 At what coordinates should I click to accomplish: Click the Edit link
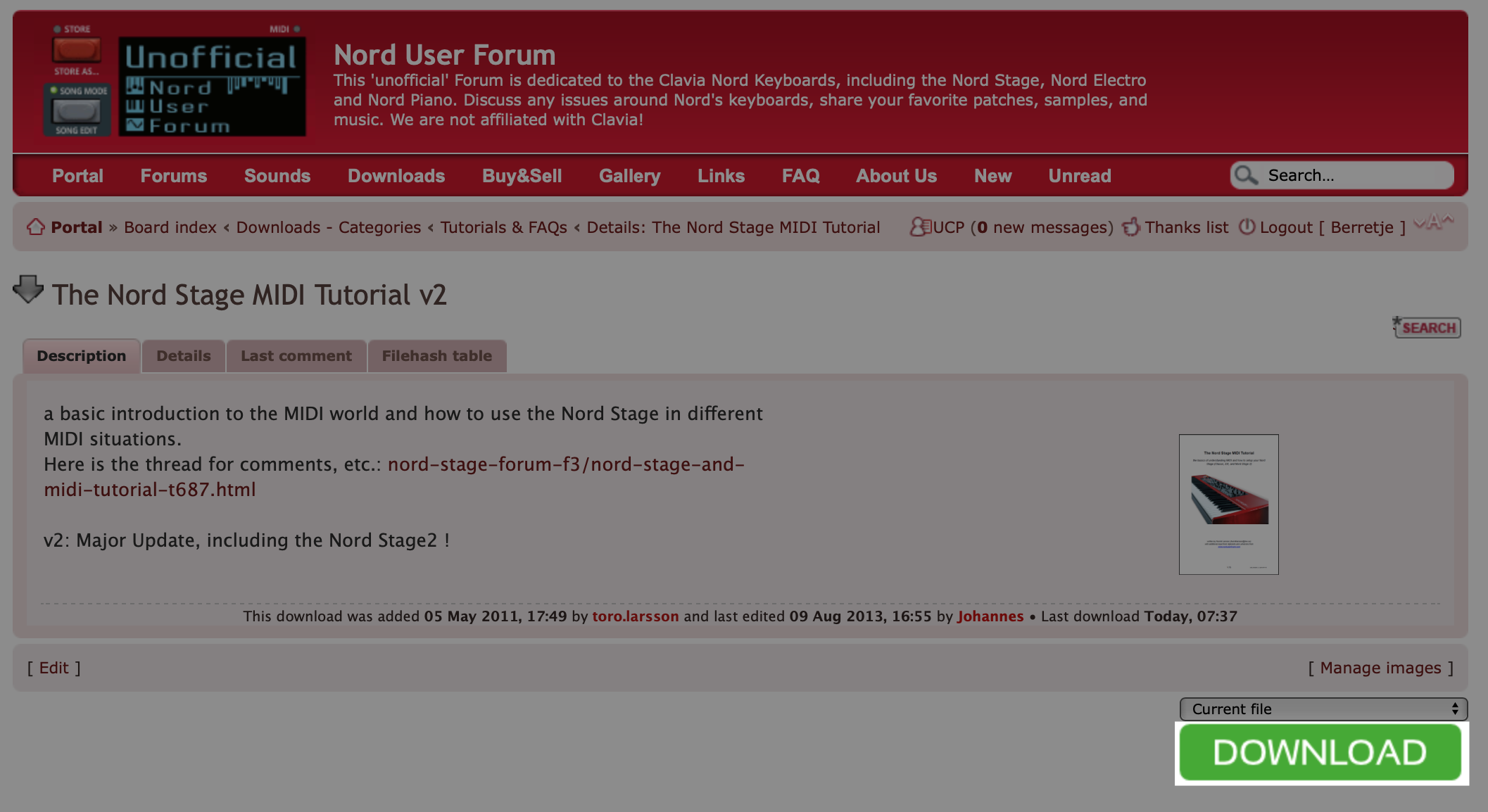tap(54, 668)
